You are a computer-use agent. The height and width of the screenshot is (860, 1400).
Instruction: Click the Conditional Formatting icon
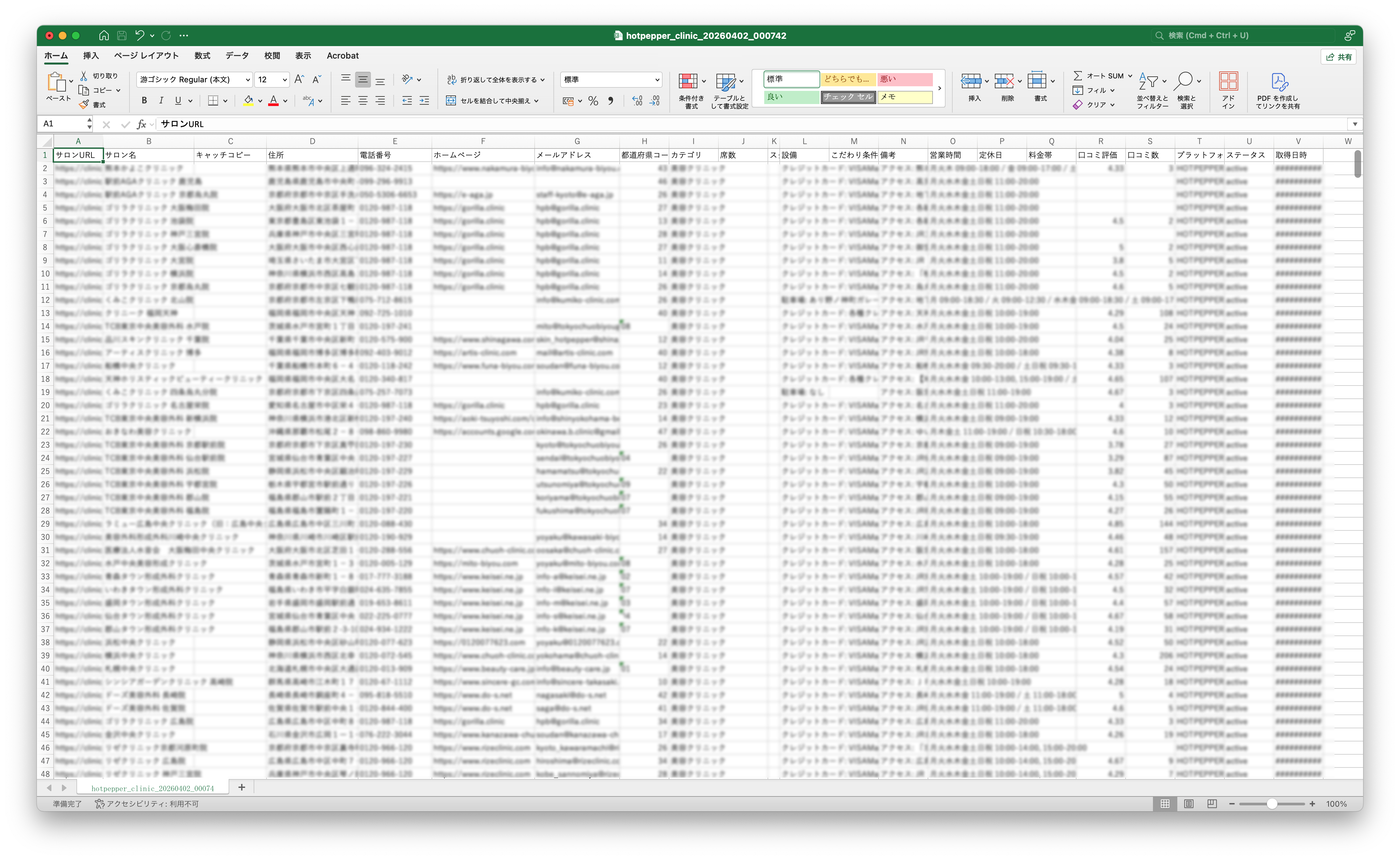pyautogui.click(x=687, y=82)
